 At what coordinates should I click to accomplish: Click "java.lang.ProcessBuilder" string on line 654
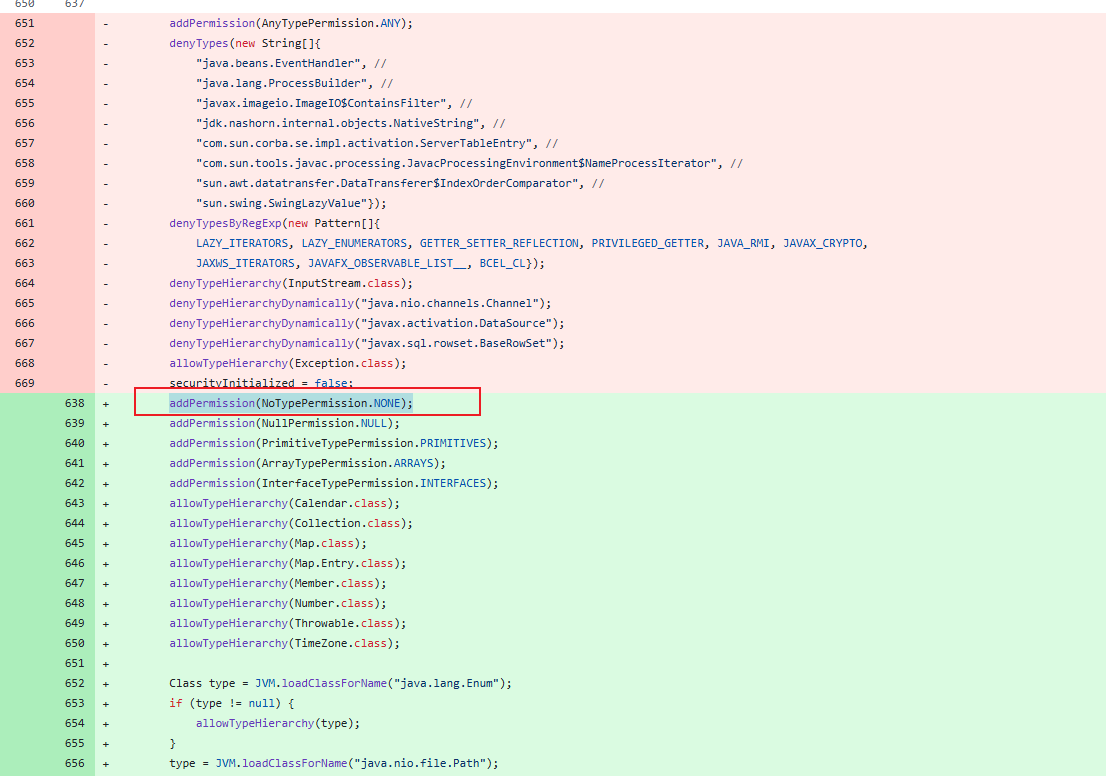tap(281, 83)
